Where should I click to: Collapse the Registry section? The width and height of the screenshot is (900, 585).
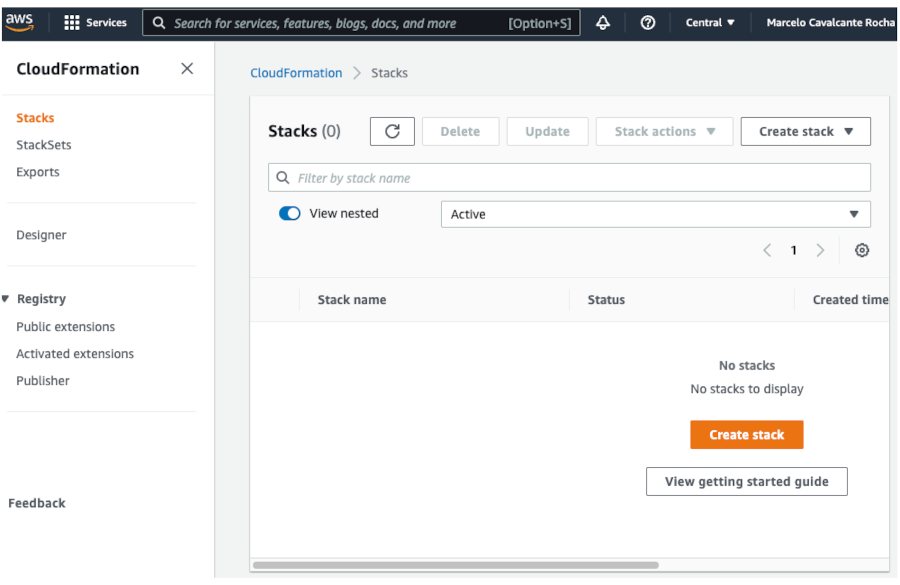pos(7,299)
